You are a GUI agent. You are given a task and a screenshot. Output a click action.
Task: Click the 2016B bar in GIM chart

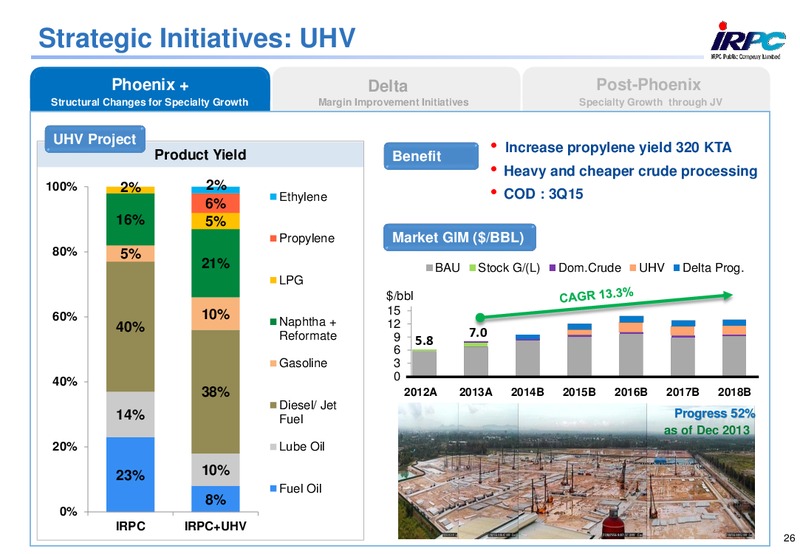(x=631, y=346)
